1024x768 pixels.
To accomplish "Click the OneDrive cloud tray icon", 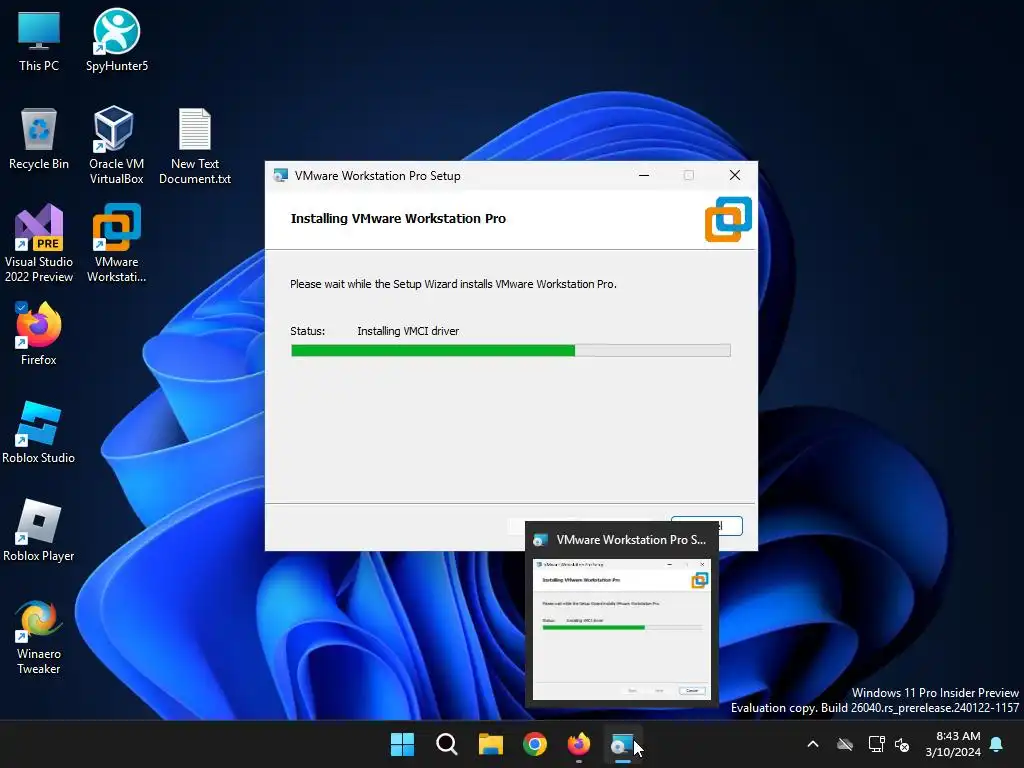I will click(x=845, y=744).
